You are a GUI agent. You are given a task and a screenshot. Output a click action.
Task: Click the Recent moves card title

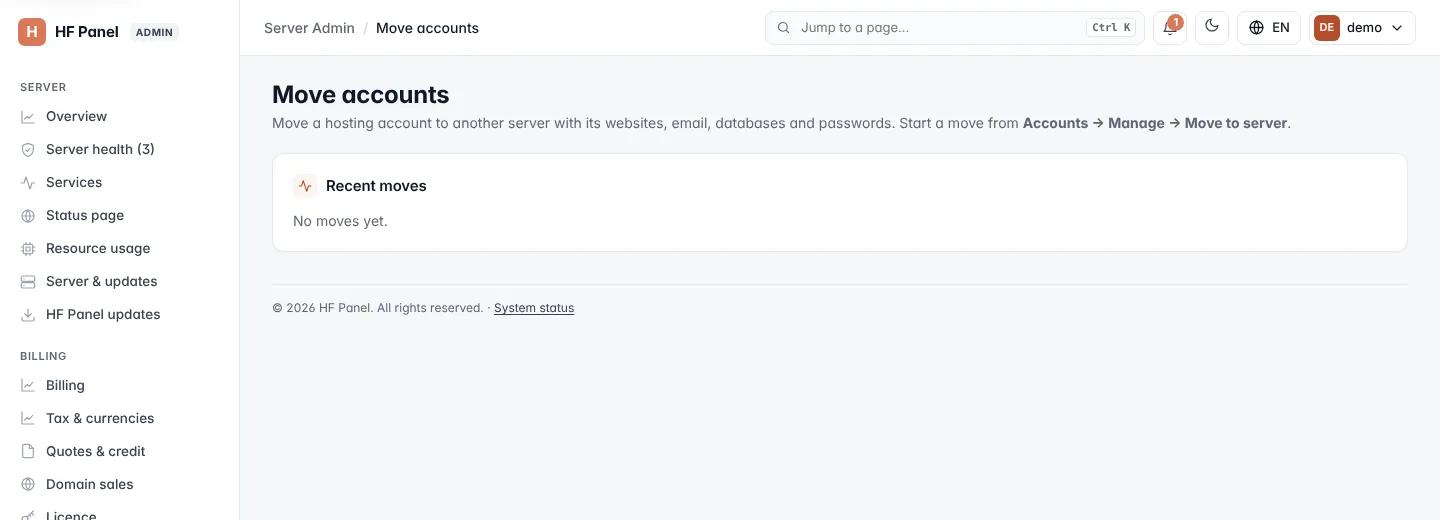click(376, 186)
